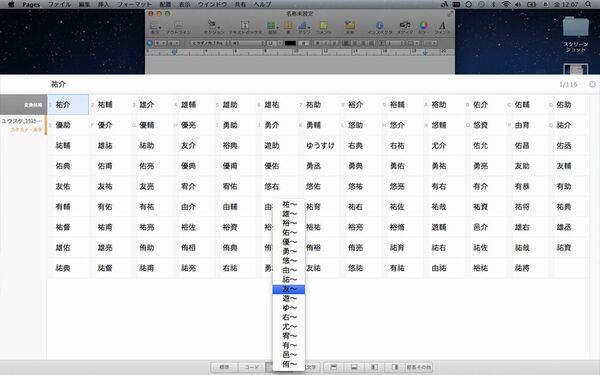Choose candidate 祐介 highlighted in first cell

pyautogui.click(x=68, y=105)
